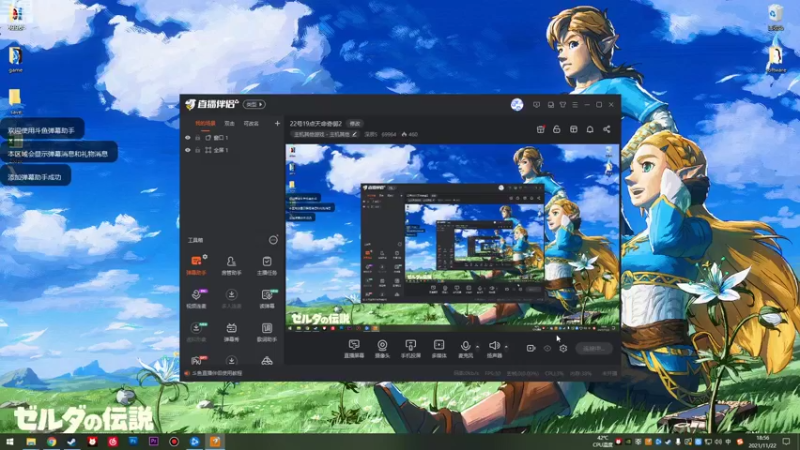Image resolution: width=800 pixels, height=450 pixels.
Task: Click the stream title 22号19点天命奇御2
Action: pos(315,123)
